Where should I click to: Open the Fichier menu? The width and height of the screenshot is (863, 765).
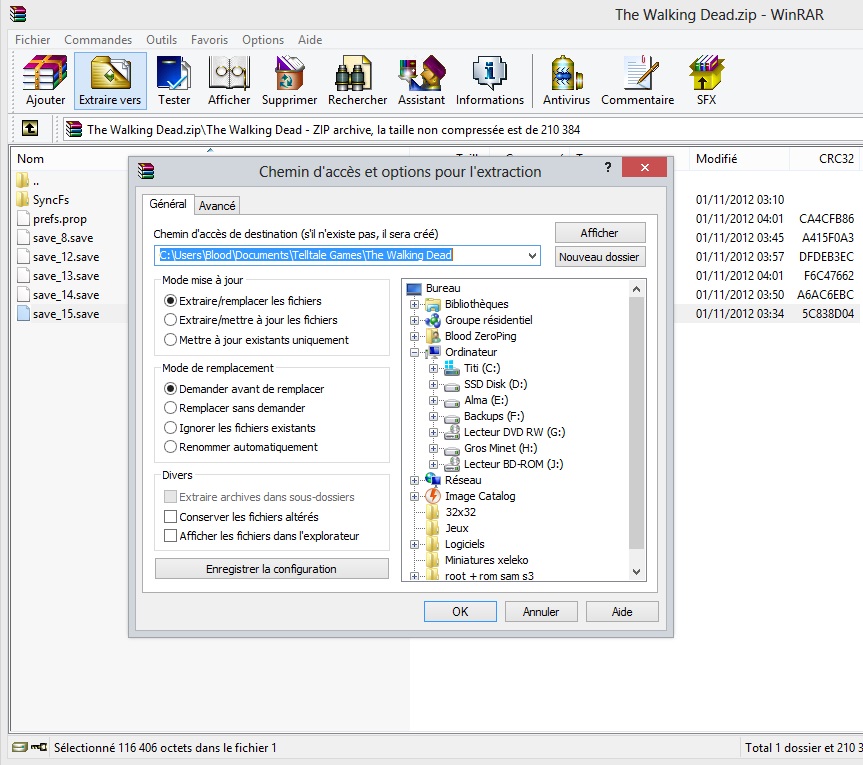pyautogui.click(x=32, y=40)
